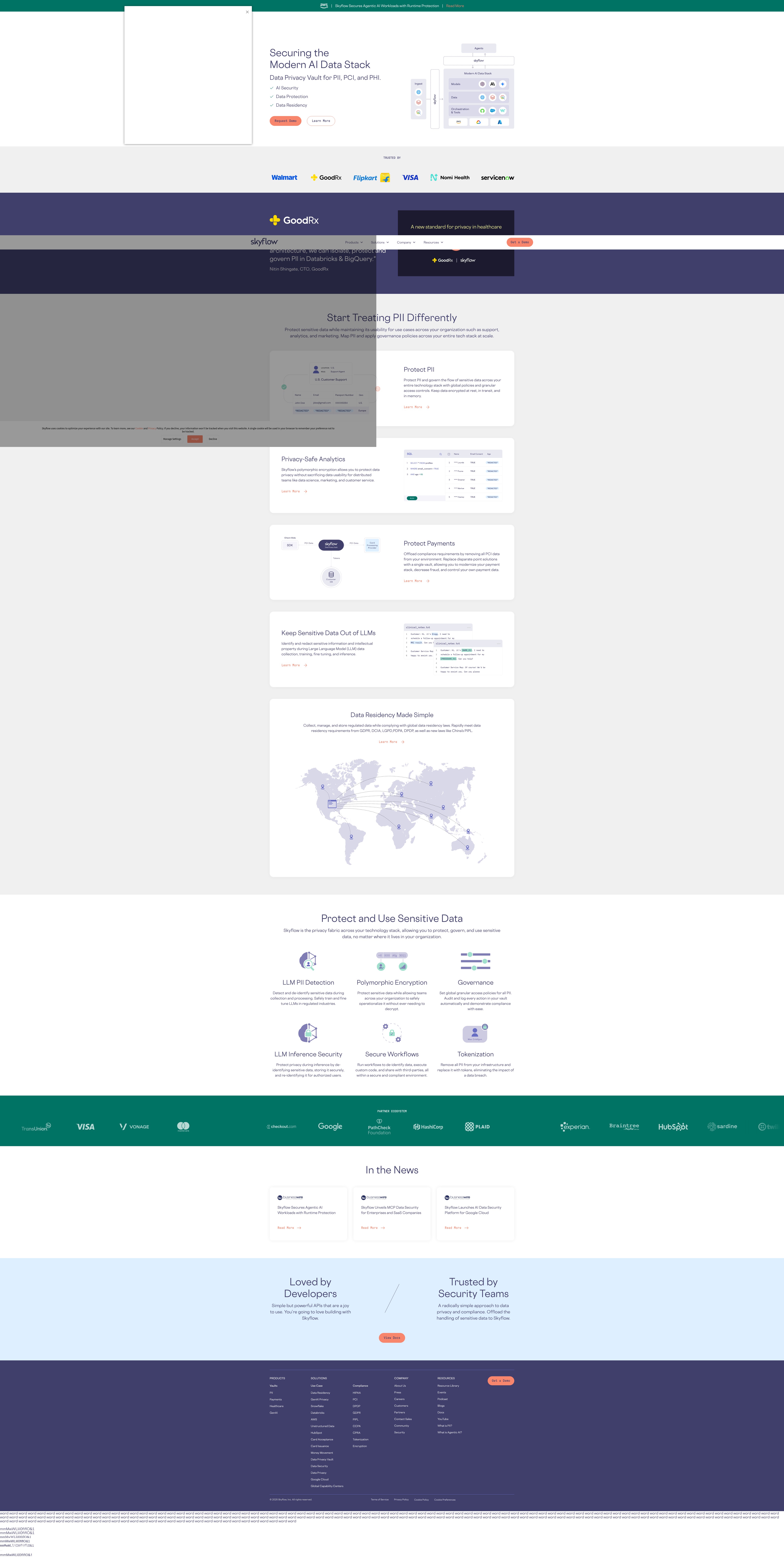The width and height of the screenshot is (784, 1557).
Task: Open the Global Capability Centers footer link
Action: [x=327, y=1486]
